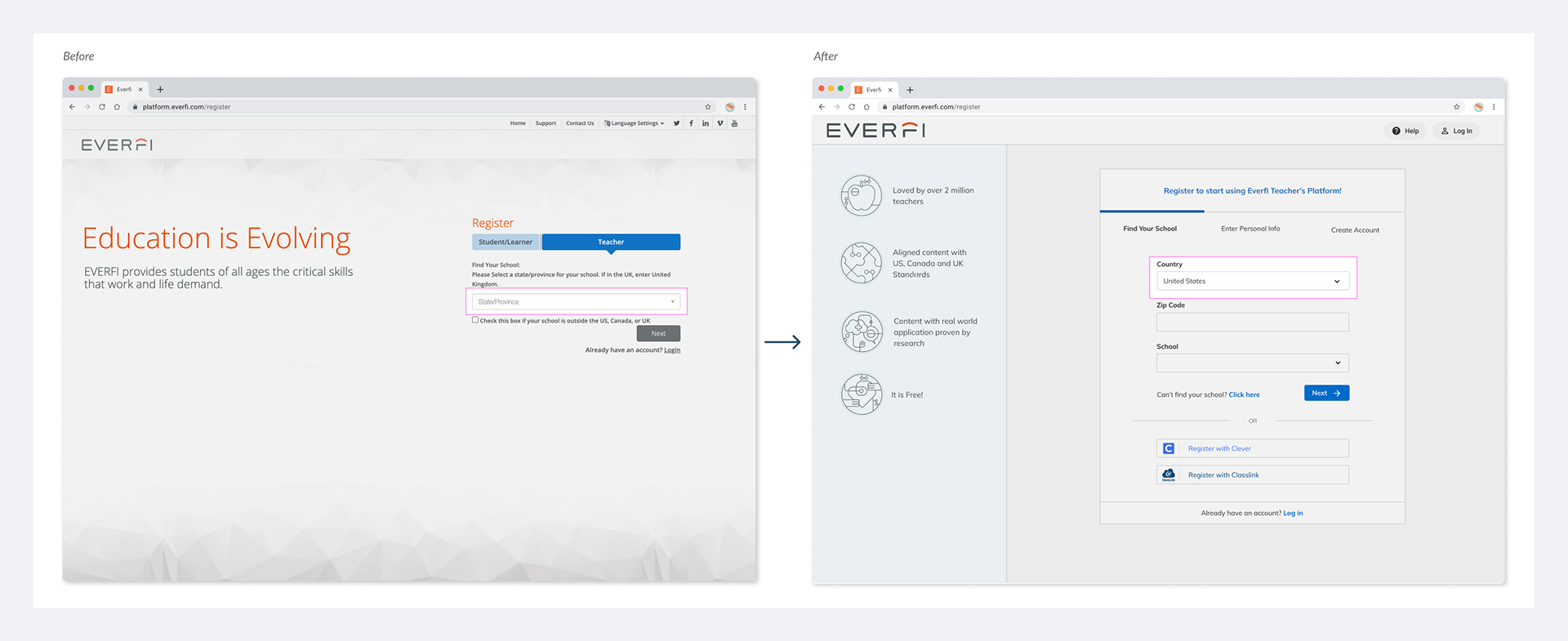The height and width of the screenshot is (641, 1568).
Task: Click EVERFI logo in Before window
Action: tap(117, 145)
